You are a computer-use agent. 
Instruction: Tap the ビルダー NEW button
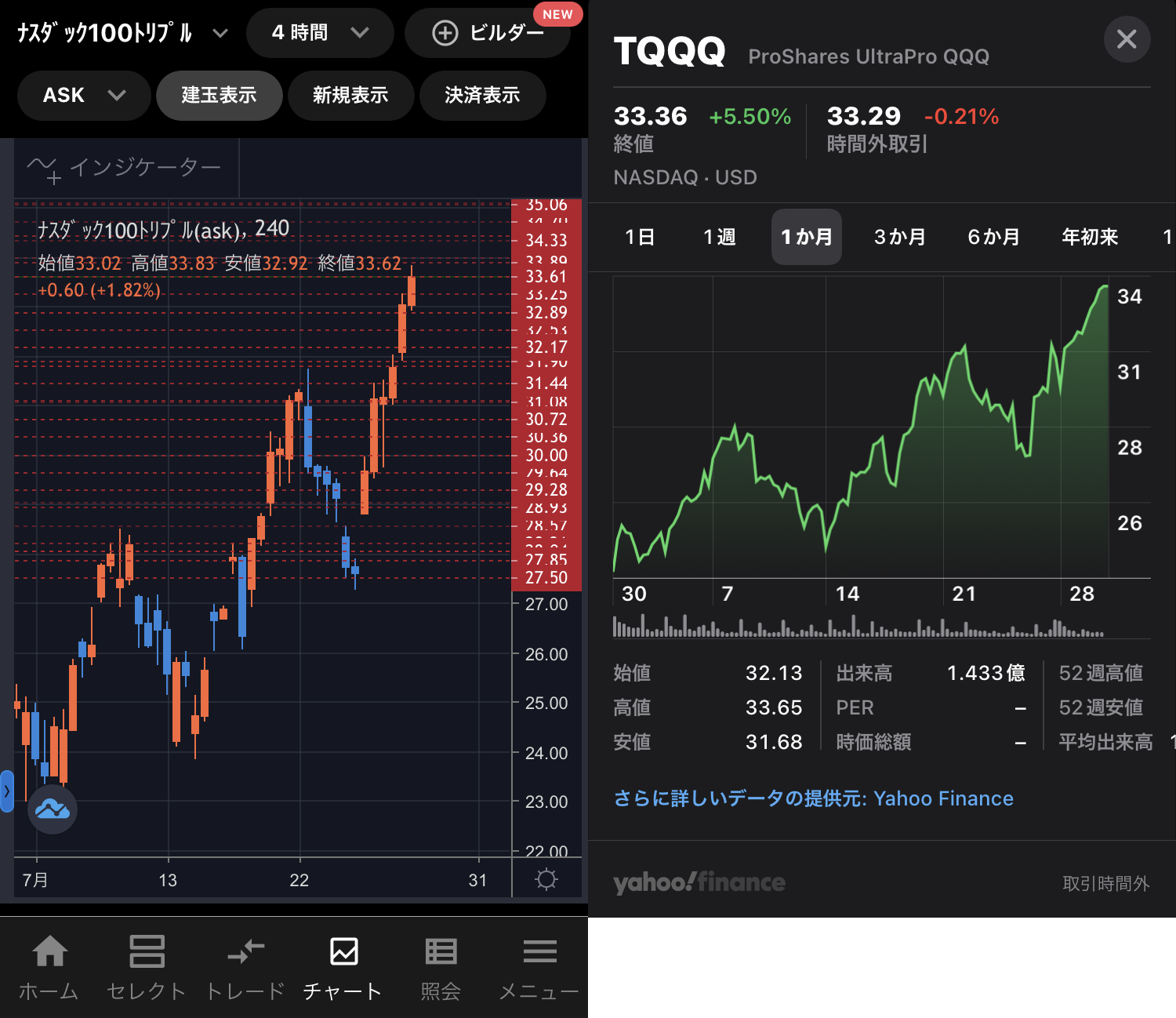tap(488, 33)
